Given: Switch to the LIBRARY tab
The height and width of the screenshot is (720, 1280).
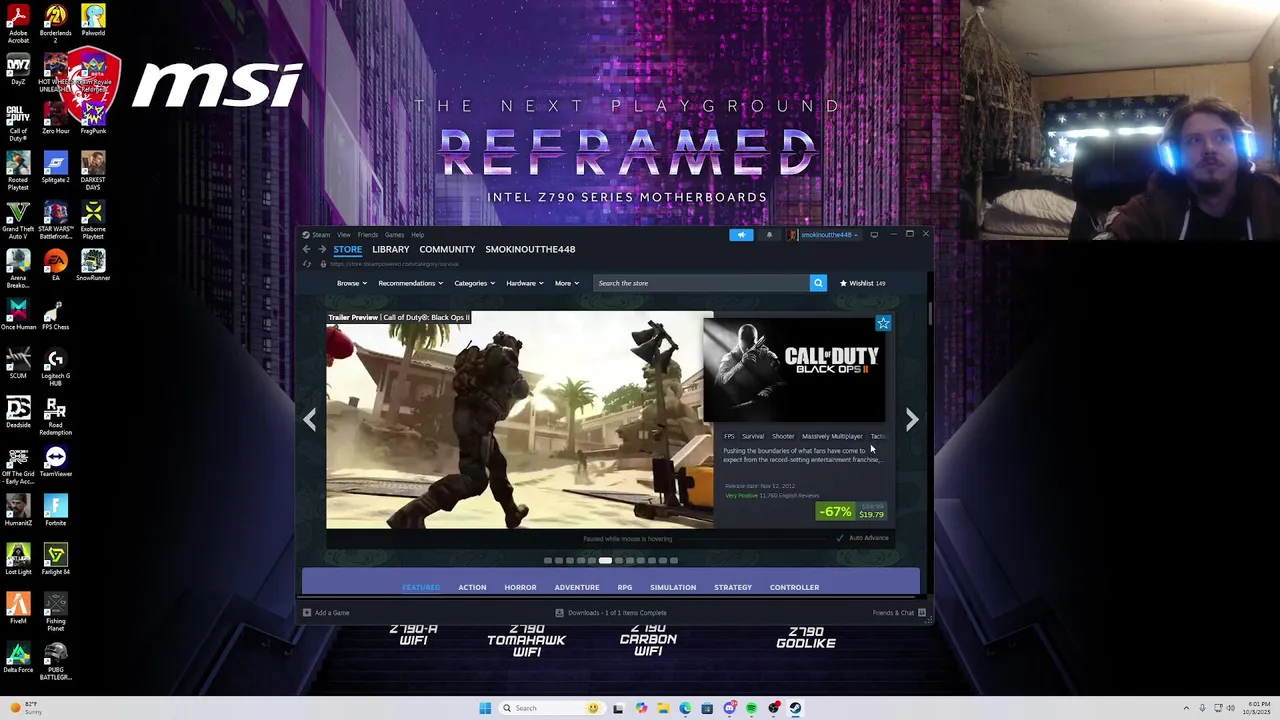Looking at the screenshot, I should [391, 249].
